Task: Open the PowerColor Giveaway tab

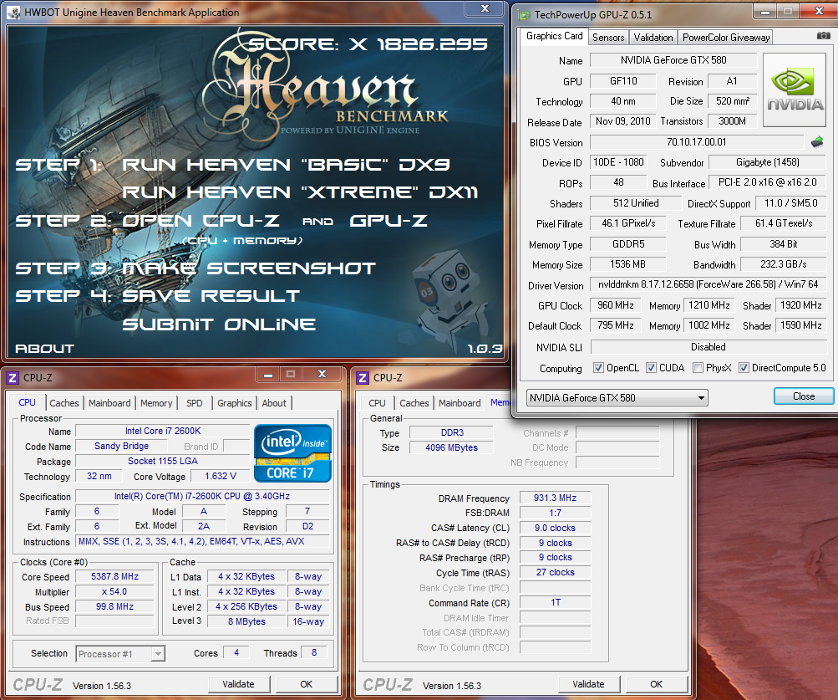Action: 726,37
